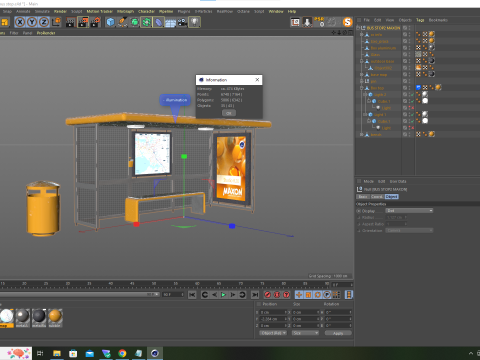Expand the Light 2 tree node
Screen dimensions: 480x360
pyautogui.click(x=365, y=95)
